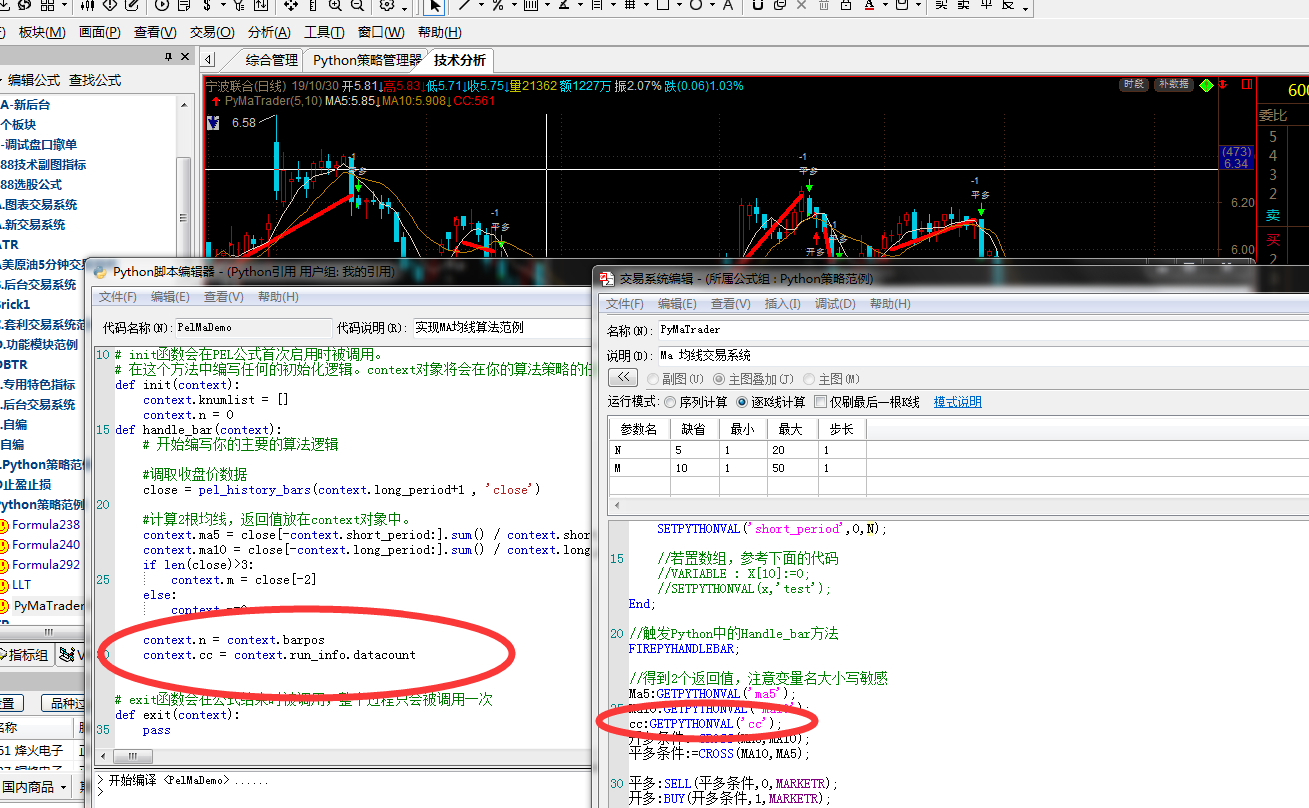Switch to the 综合管理 tab
1309x808 pixels.
(x=271, y=60)
